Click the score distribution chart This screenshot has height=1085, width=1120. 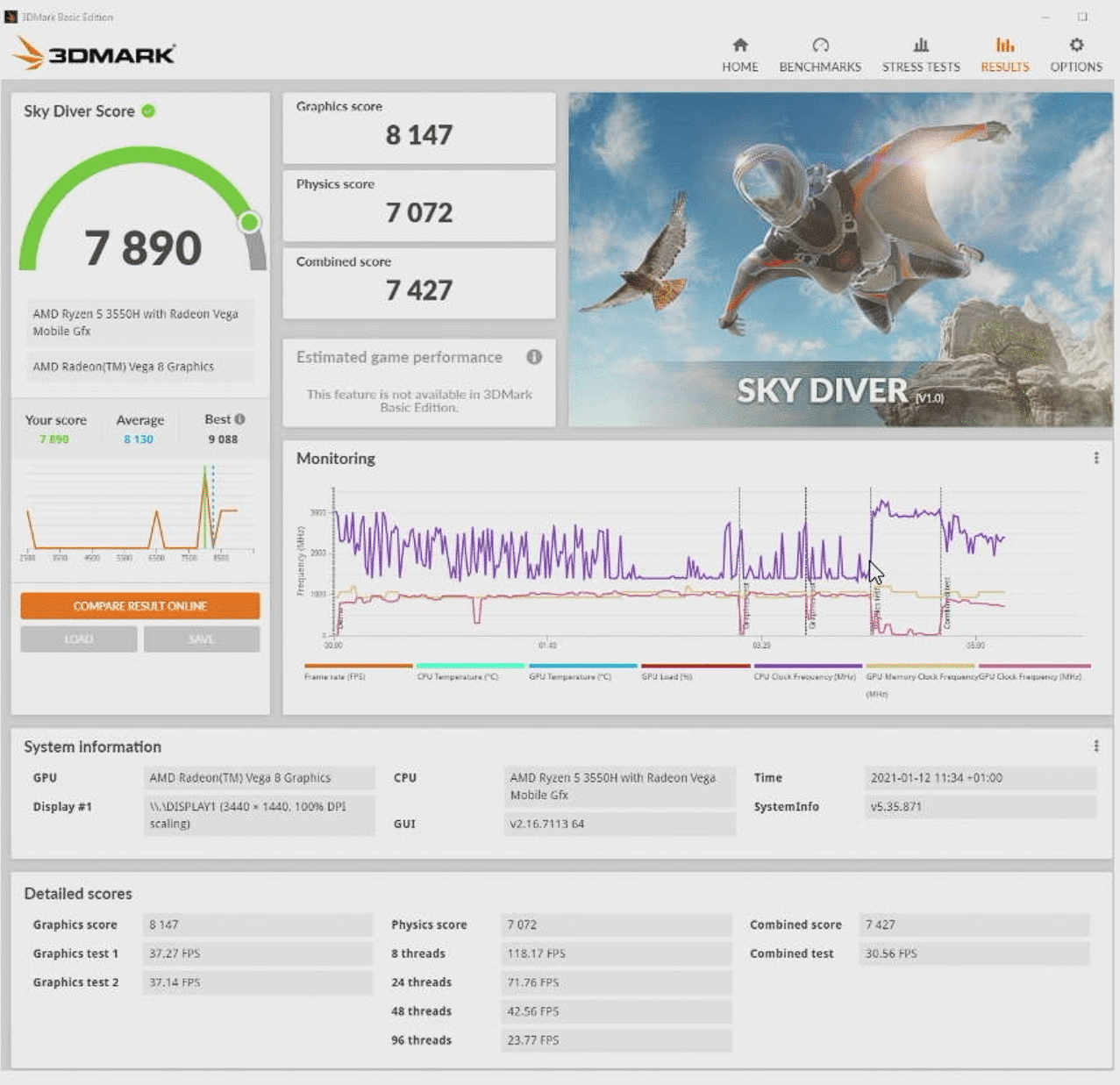[x=140, y=512]
